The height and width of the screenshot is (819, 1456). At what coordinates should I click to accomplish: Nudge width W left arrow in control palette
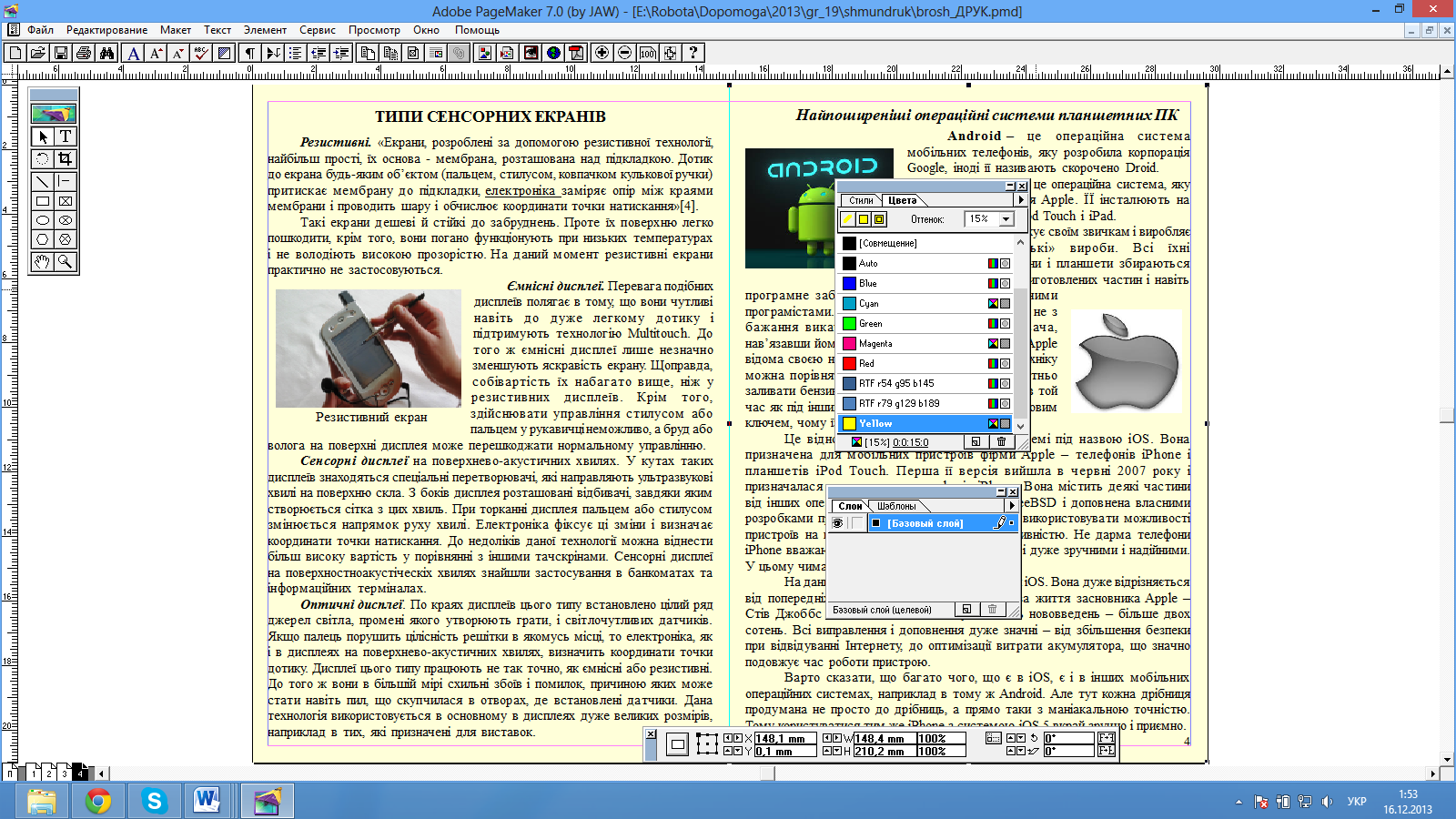[x=827, y=739]
